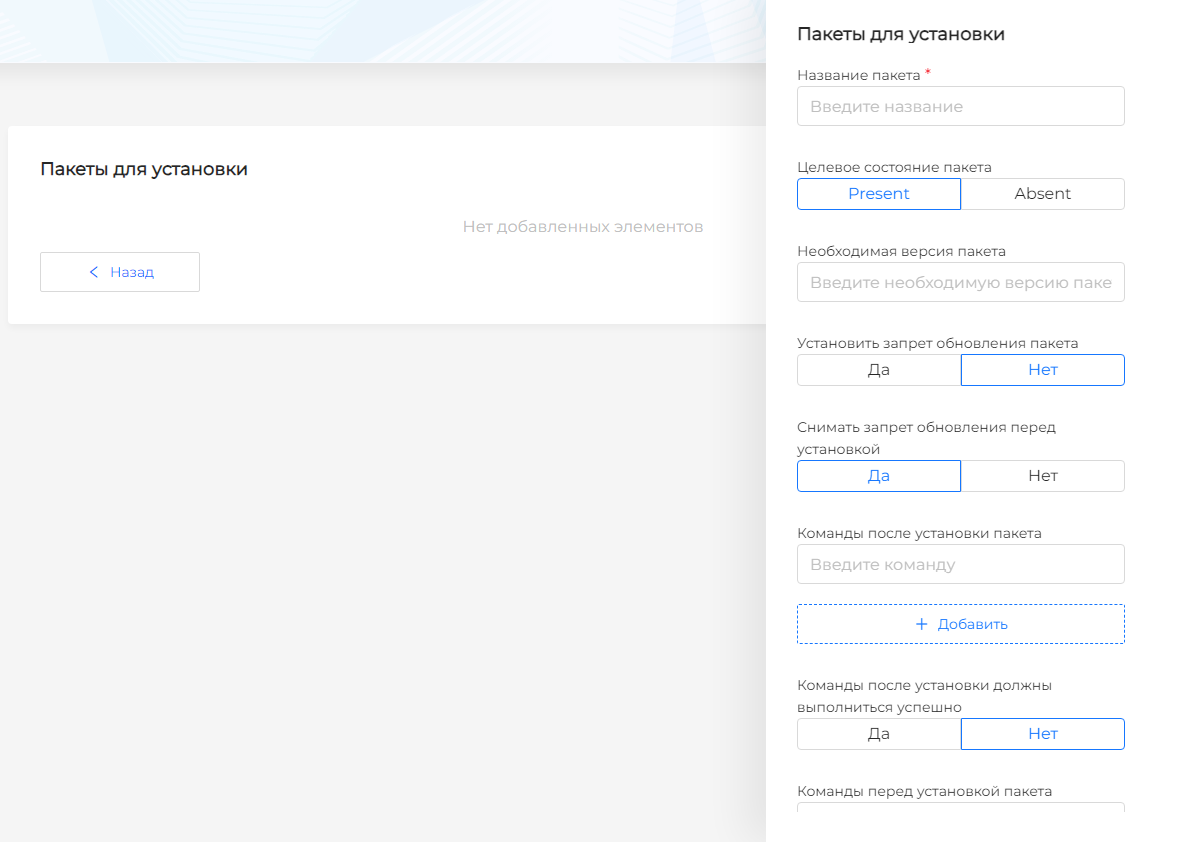Select Да for removing update ban before install

point(878,476)
